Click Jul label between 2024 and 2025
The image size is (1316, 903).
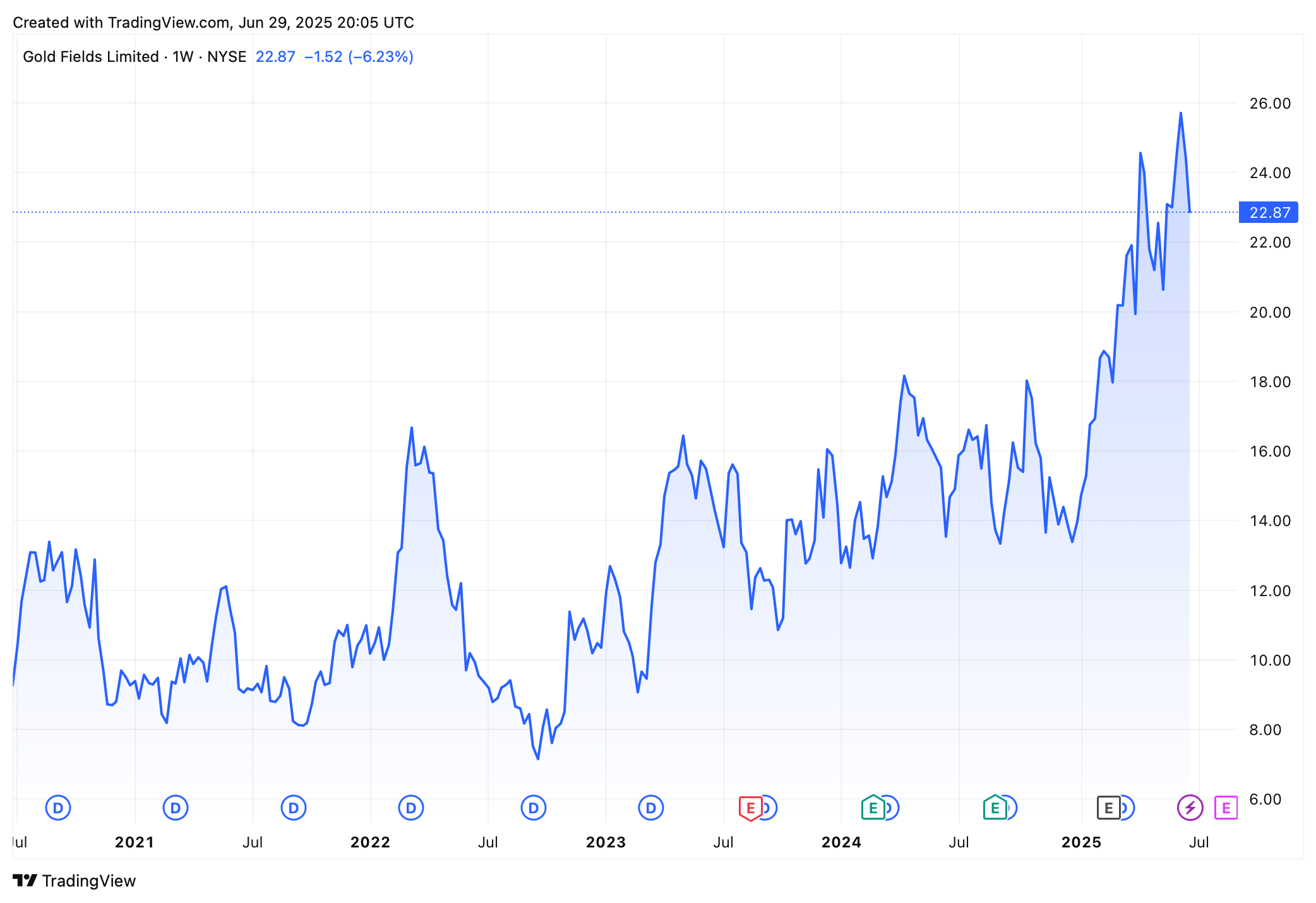tap(959, 842)
